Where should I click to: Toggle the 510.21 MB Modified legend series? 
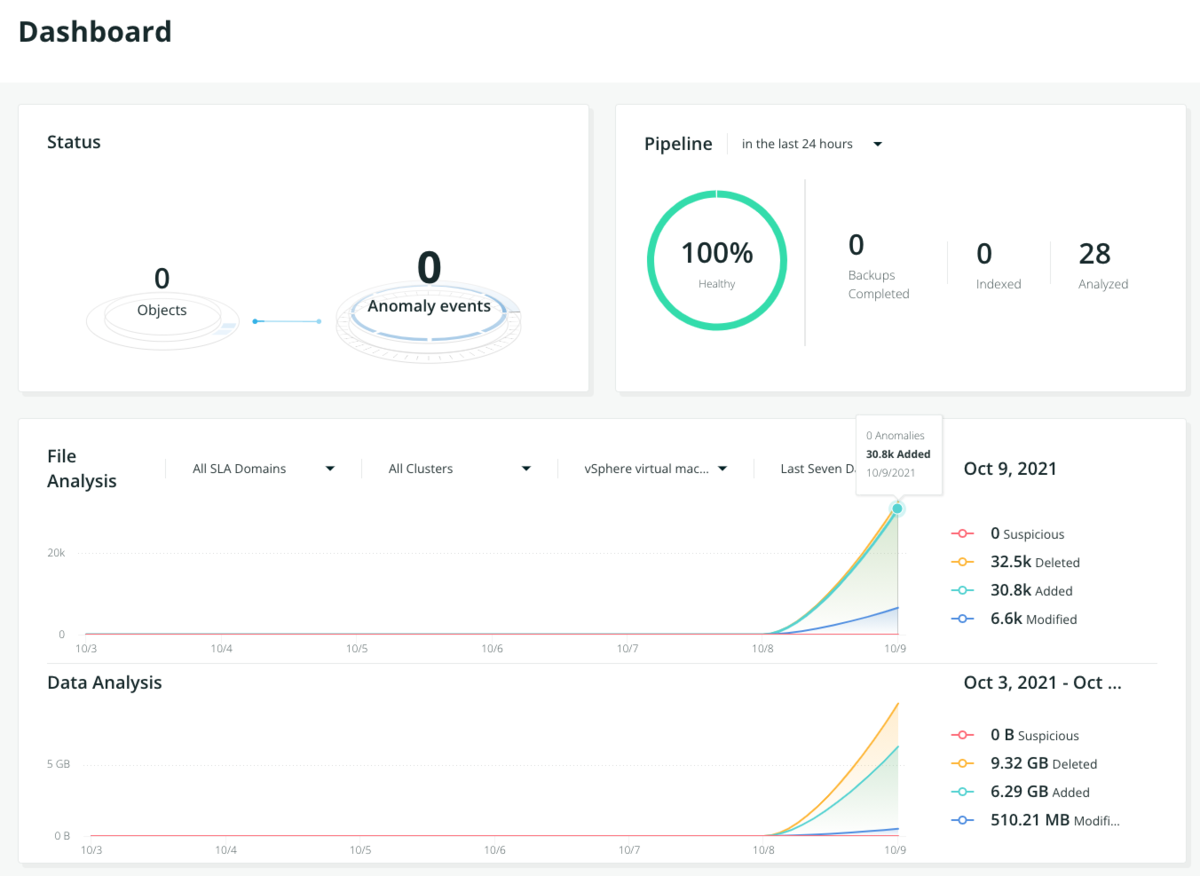(1035, 820)
